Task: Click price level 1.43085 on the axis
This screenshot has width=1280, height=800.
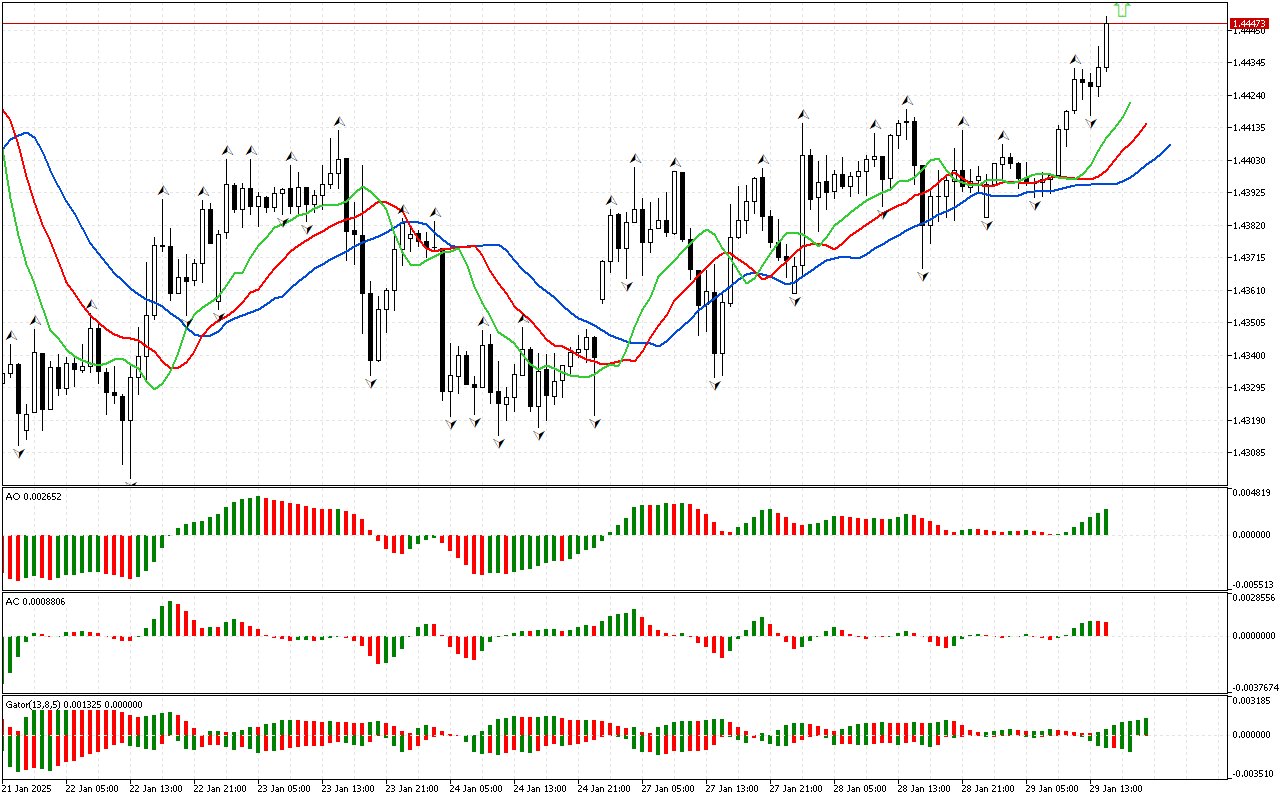Action: pyautogui.click(x=1250, y=453)
